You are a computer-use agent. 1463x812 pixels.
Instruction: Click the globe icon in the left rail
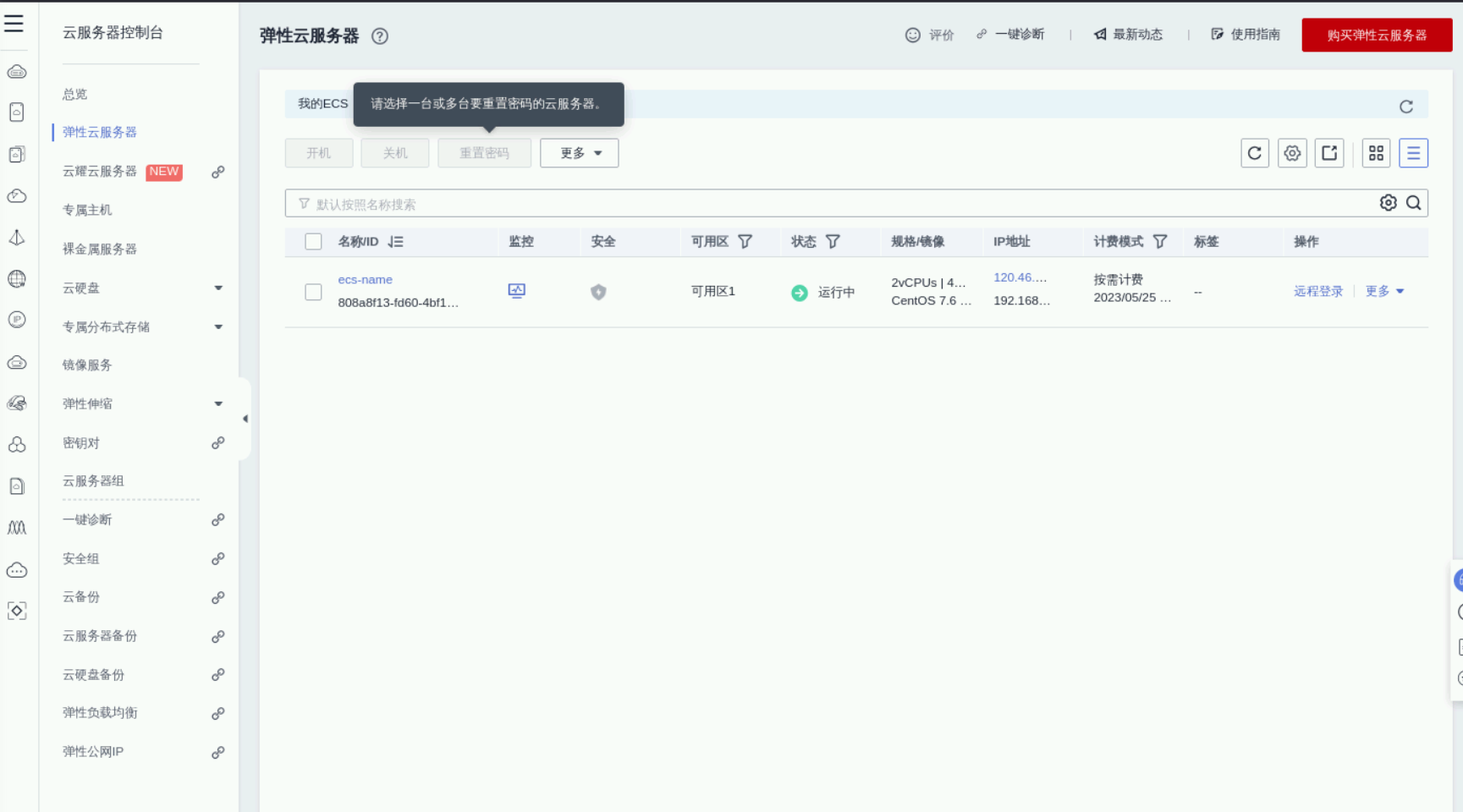tap(17, 279)
